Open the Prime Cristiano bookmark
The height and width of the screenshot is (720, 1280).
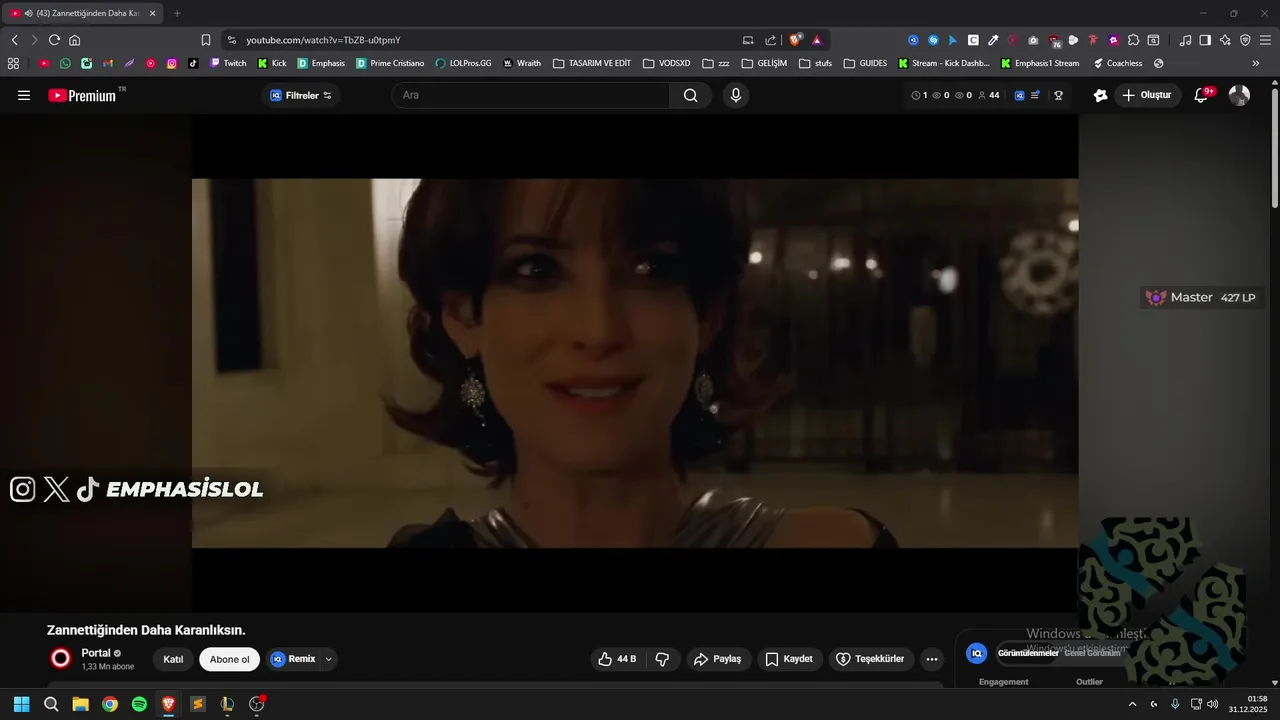click(390, 63)
